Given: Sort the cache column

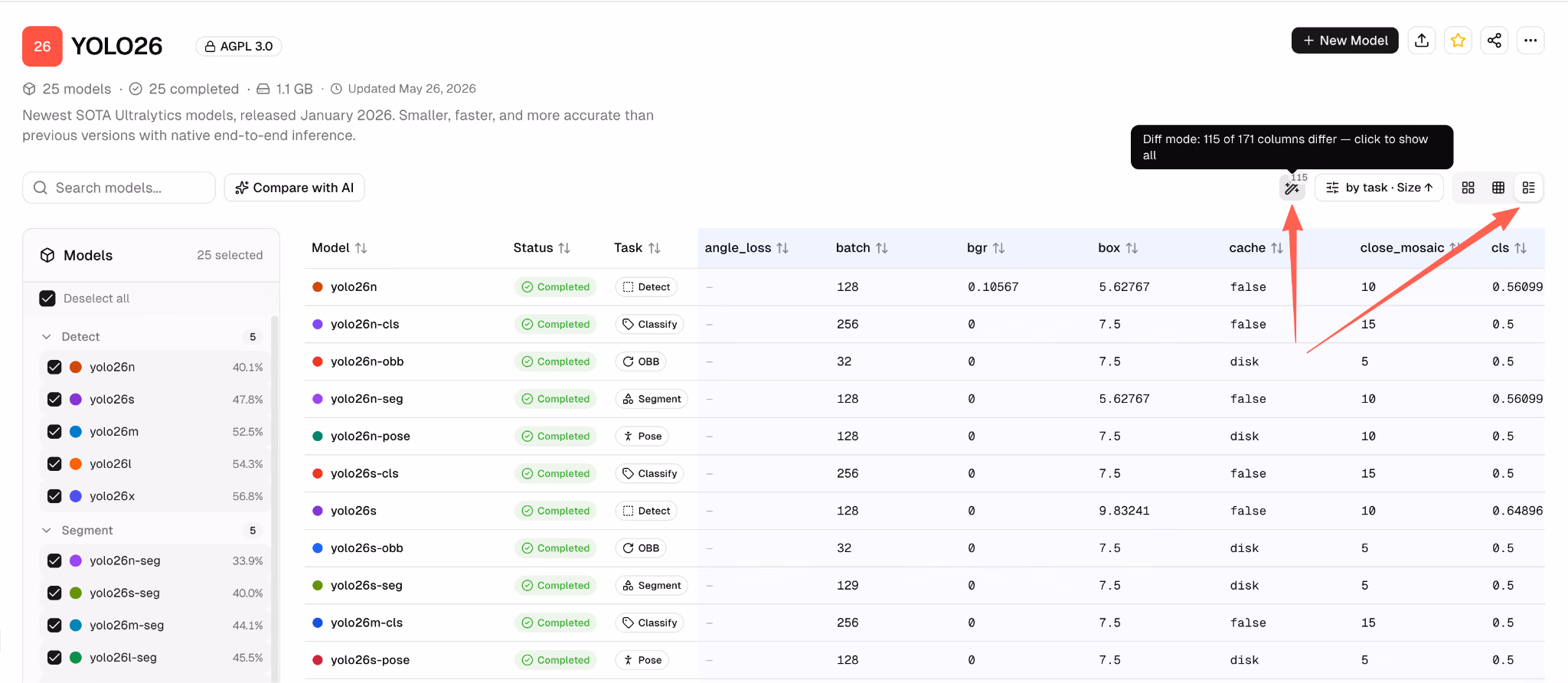Looking at the screenshot, I should coord(1277,248).
